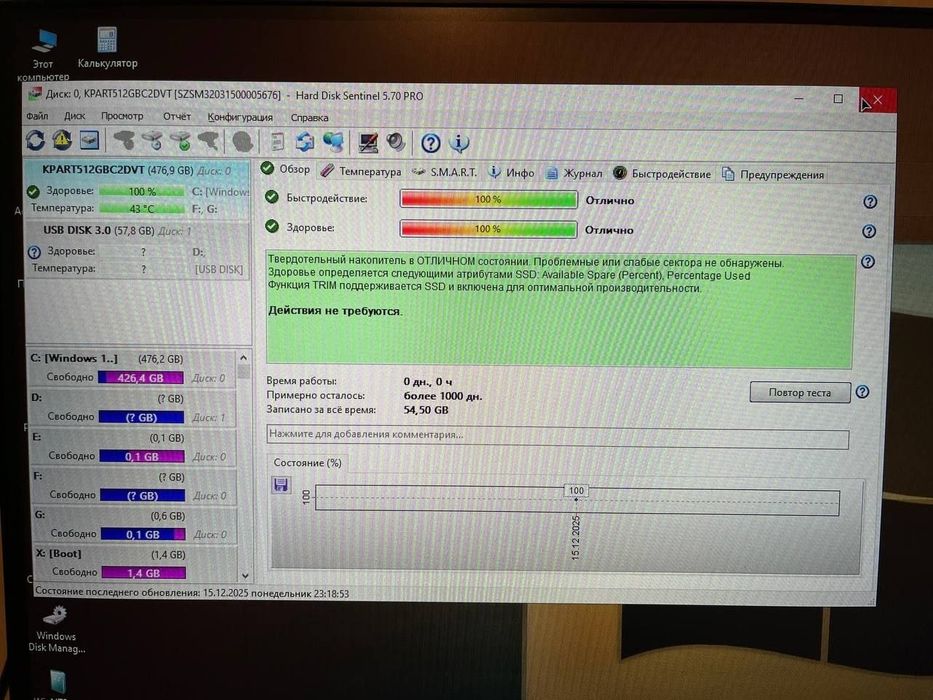
Task: Click the blue disk panel toolbar icon
Action: 89,141
